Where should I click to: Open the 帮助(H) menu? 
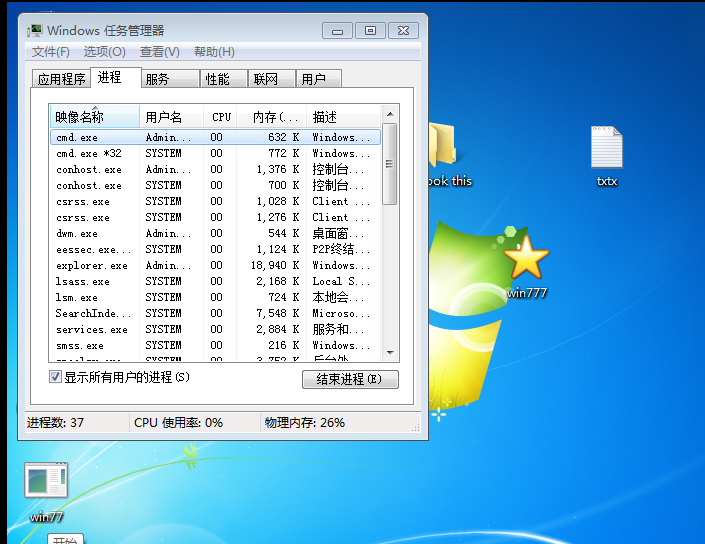214,52
